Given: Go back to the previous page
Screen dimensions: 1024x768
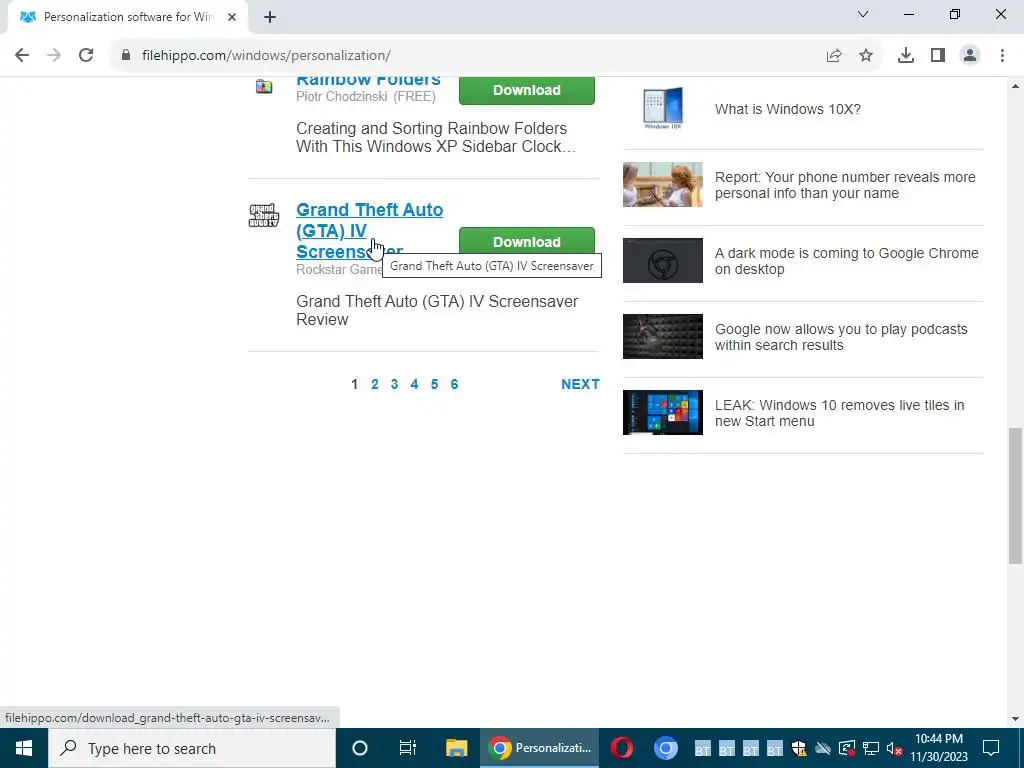Looking at the screenshot, I should [22, 55].
